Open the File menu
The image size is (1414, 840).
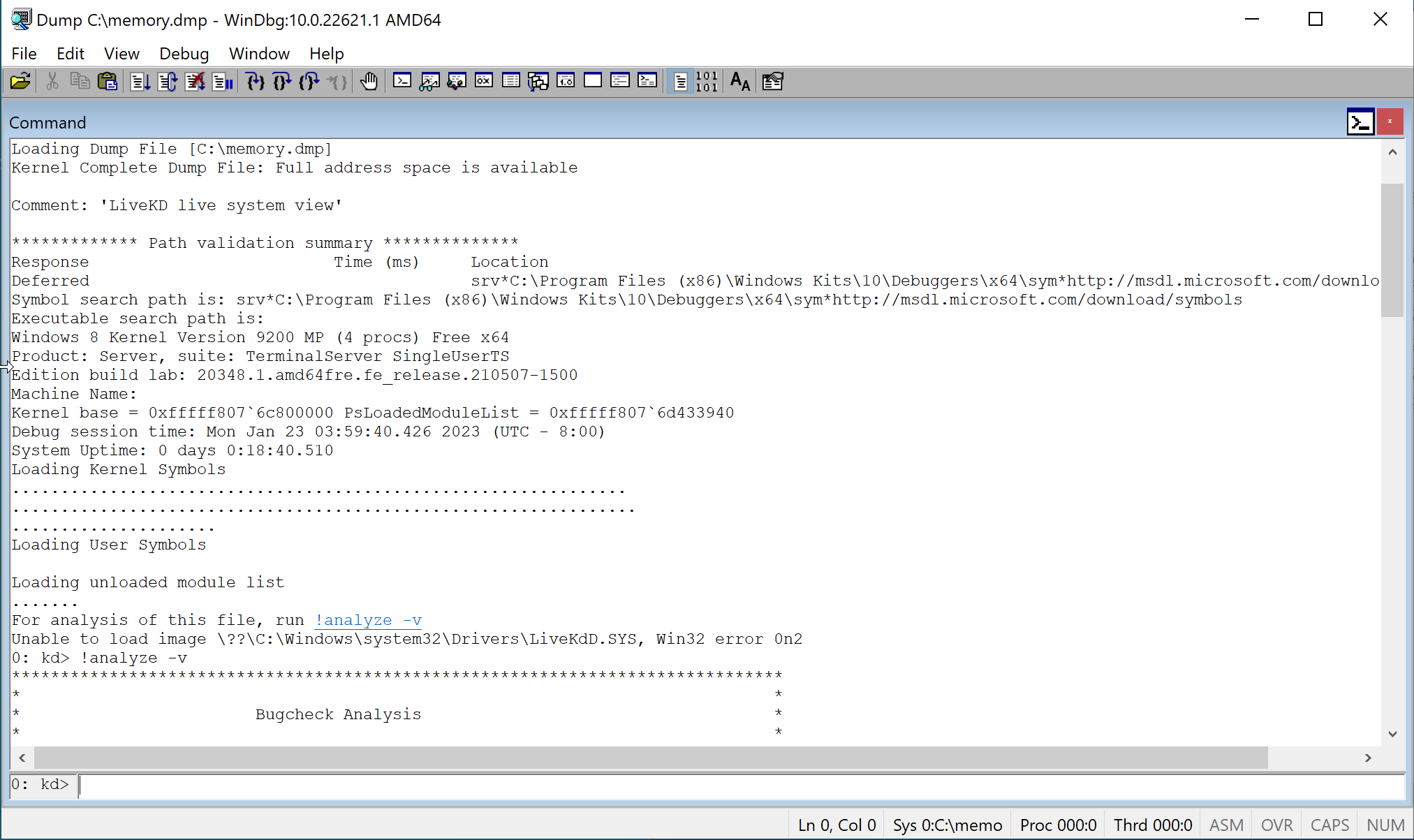pyautogui.click(x=24, y=54)
